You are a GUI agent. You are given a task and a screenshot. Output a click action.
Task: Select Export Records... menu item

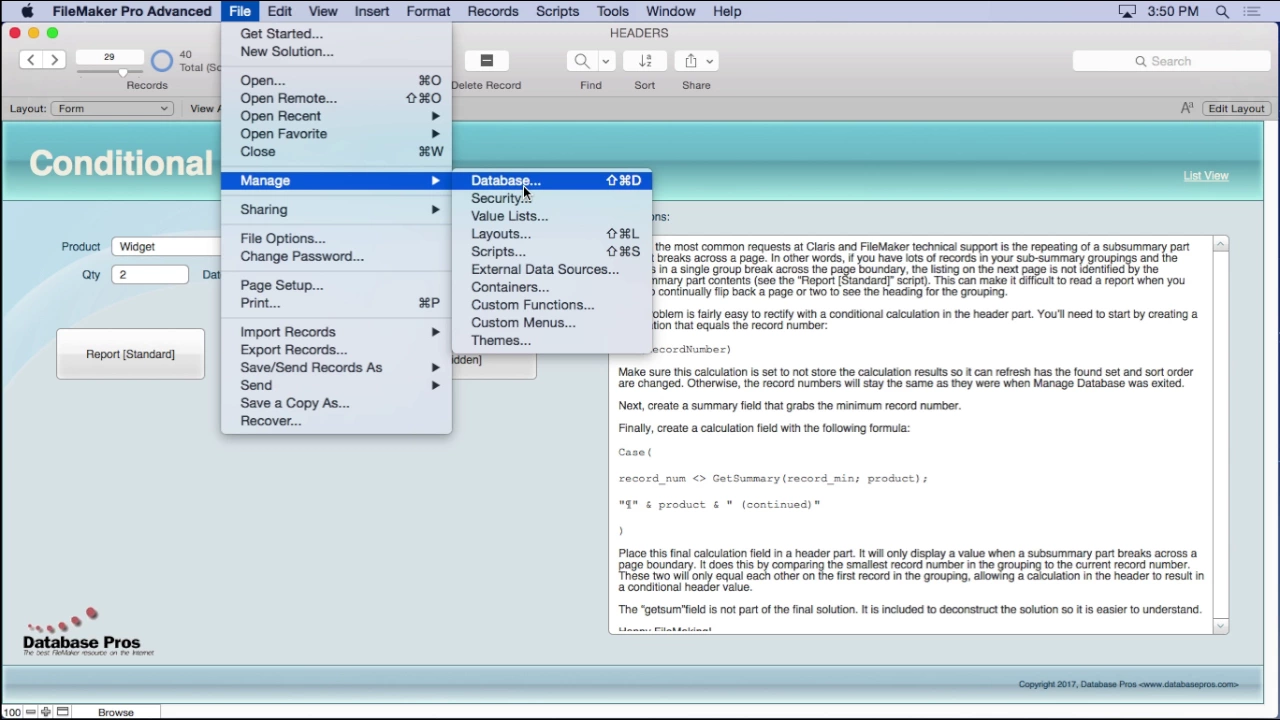(x=337, y=350)
